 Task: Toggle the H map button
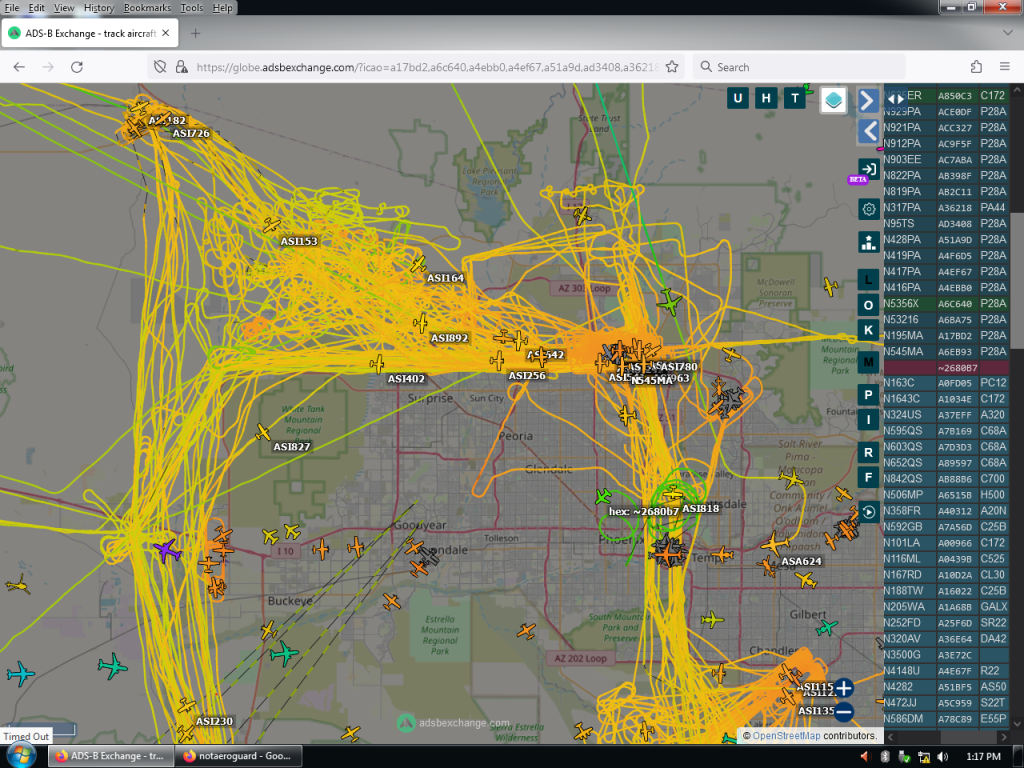(766, 98)
